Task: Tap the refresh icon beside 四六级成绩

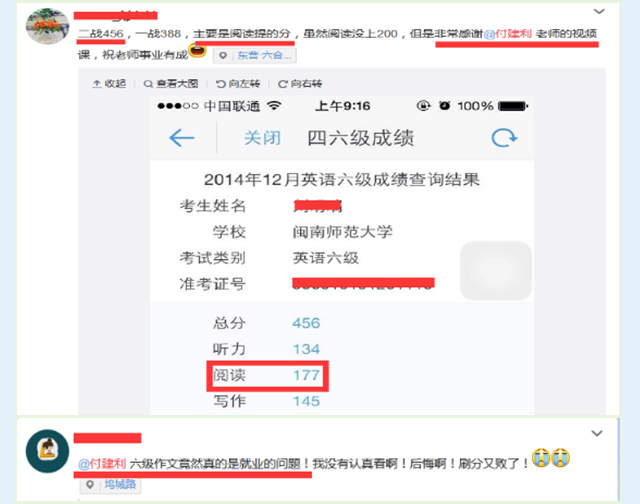Action: [504, 138]
